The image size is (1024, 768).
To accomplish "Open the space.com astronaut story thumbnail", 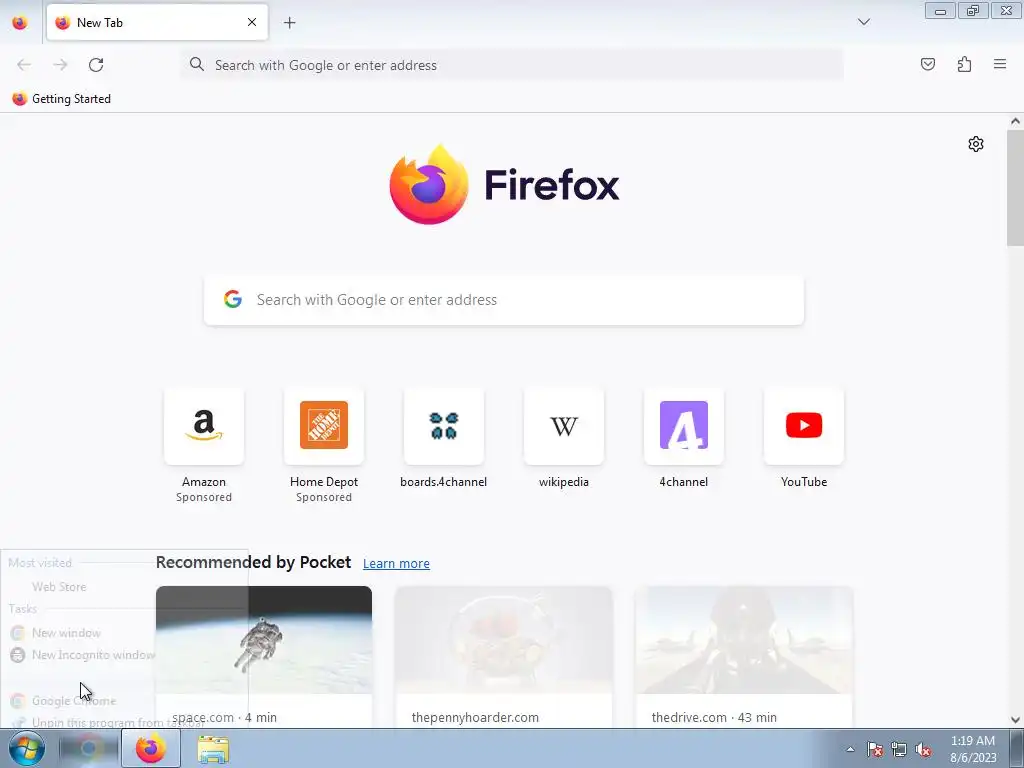I will tap(264, 640).
